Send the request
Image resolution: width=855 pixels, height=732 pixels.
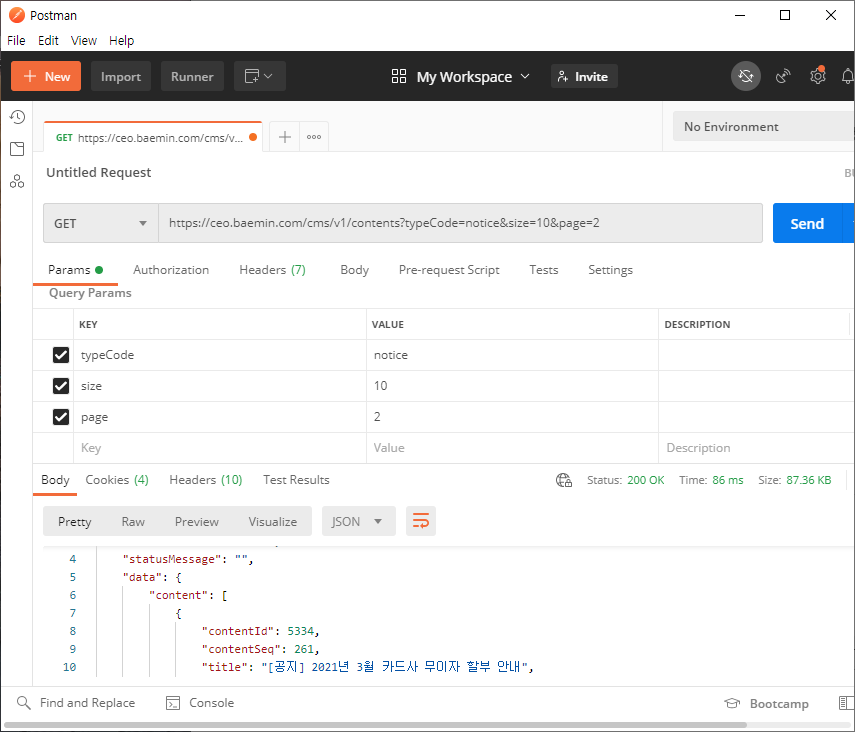807,223
